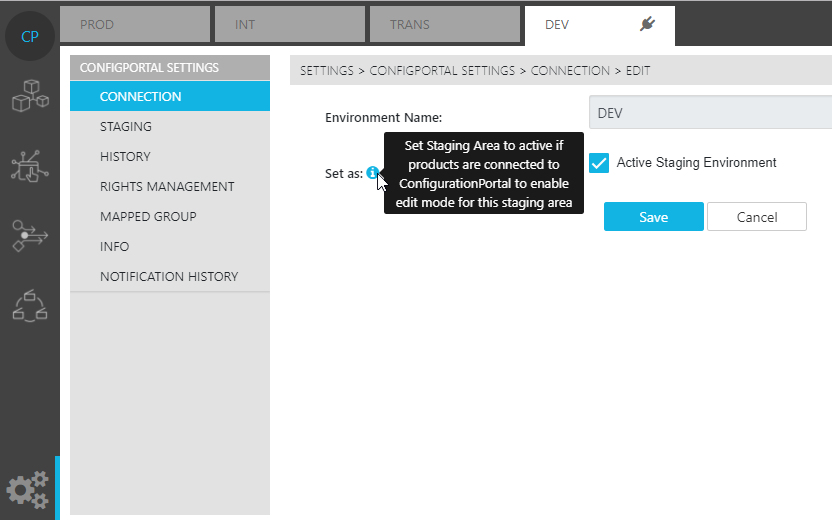Uncheck Active Staging Environment checkbox
The height and width of the screenshot is (520, 832).
tap(599, 163)
